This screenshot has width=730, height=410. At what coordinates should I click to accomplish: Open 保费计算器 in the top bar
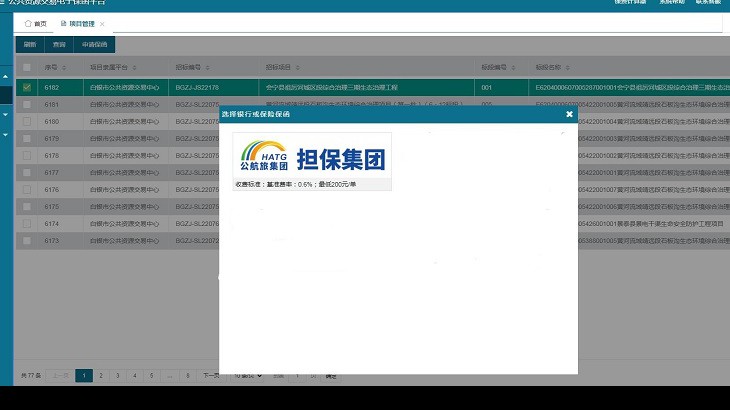tap(630, 2)
